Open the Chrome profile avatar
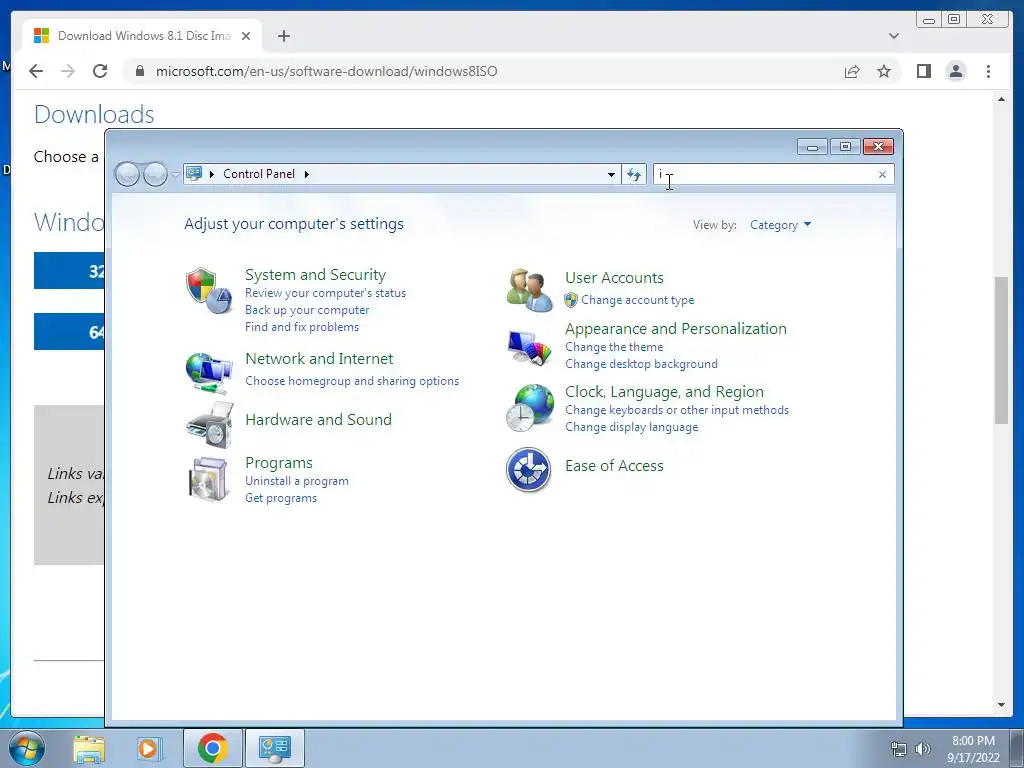 tap(955, 71)
